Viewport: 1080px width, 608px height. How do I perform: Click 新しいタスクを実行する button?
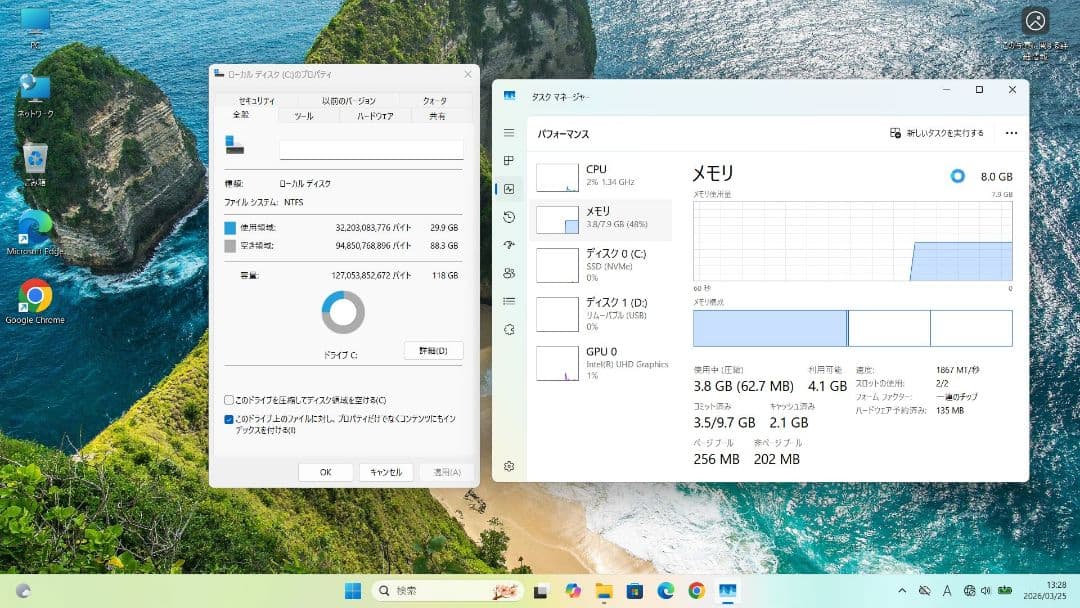937,133
